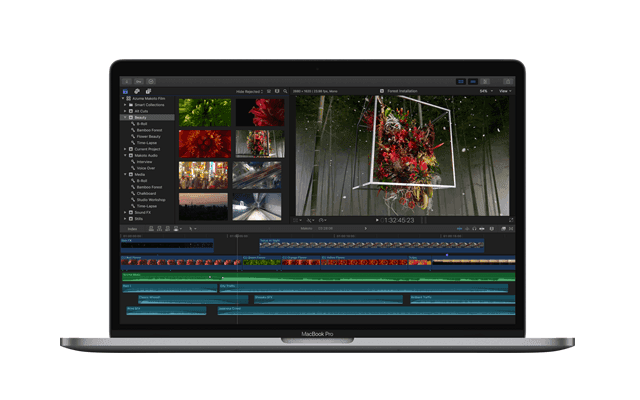The height and width of the screenshot is (400, 640).
Task: Select the Classic Whoosh audio clip
Action: pyautogui.click(x=193, y=300)
